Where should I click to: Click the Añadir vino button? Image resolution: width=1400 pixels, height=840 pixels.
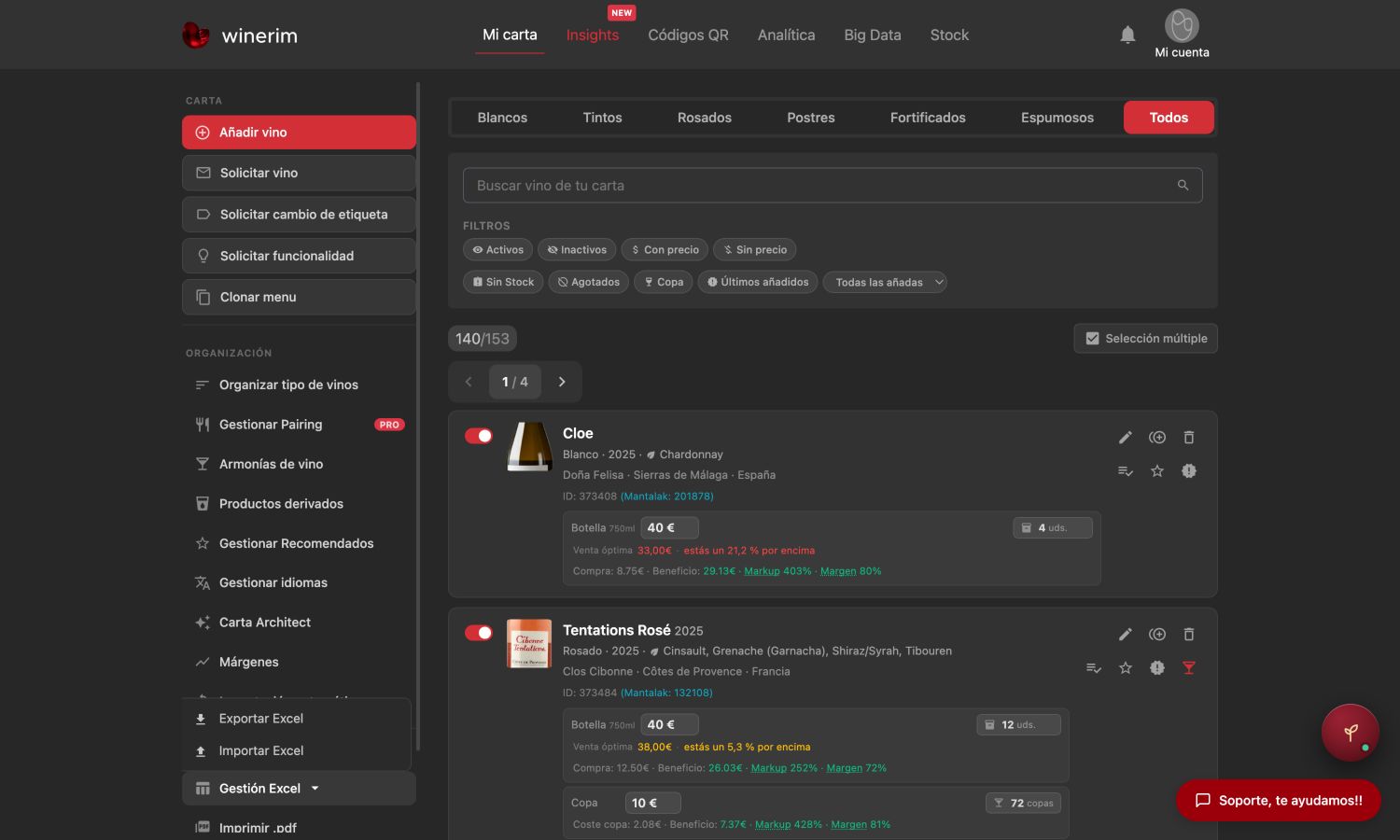(299, 133)
